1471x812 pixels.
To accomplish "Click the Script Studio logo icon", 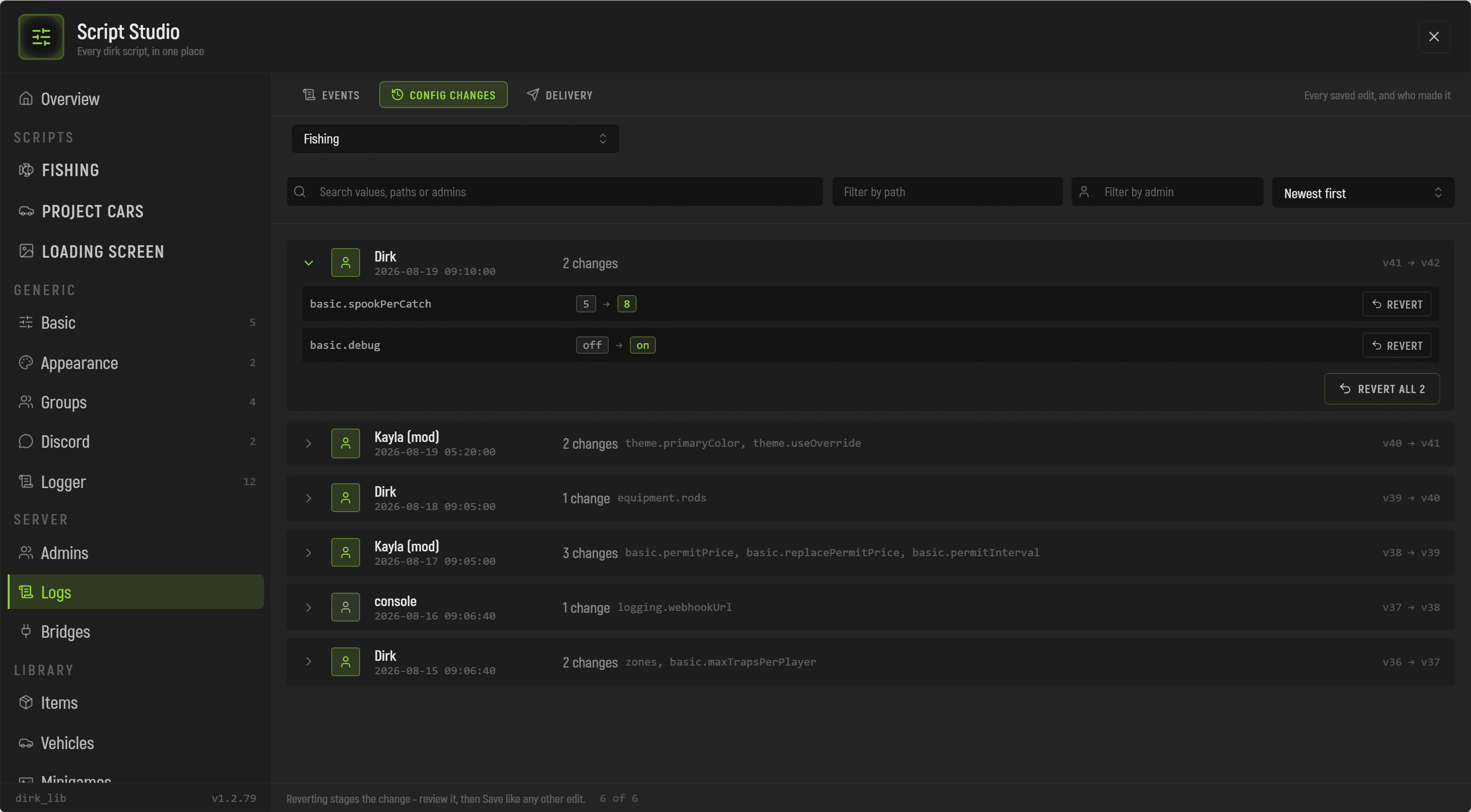I will [41, 37].
